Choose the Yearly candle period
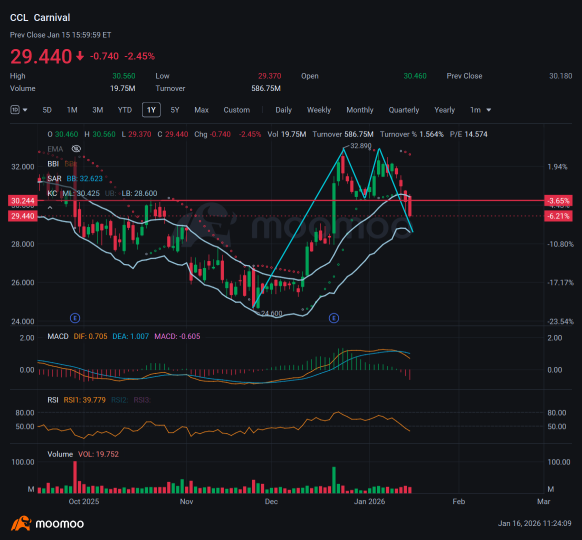 (445, 110)
